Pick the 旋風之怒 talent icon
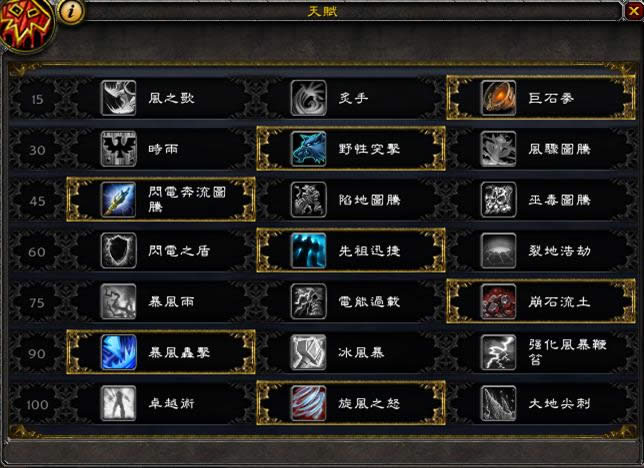Image resolution: width=644 pixels, height=468 pixels. (308, 403)
